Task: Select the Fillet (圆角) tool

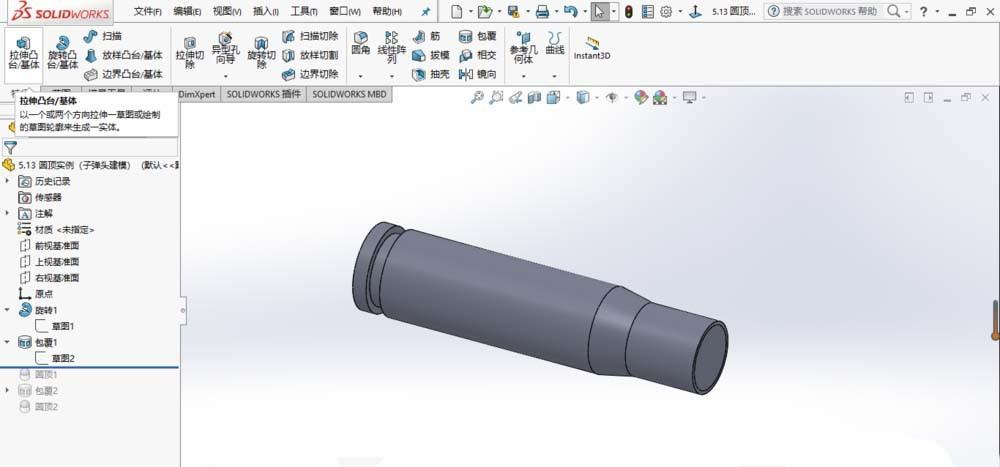Action: coord(361,43)
